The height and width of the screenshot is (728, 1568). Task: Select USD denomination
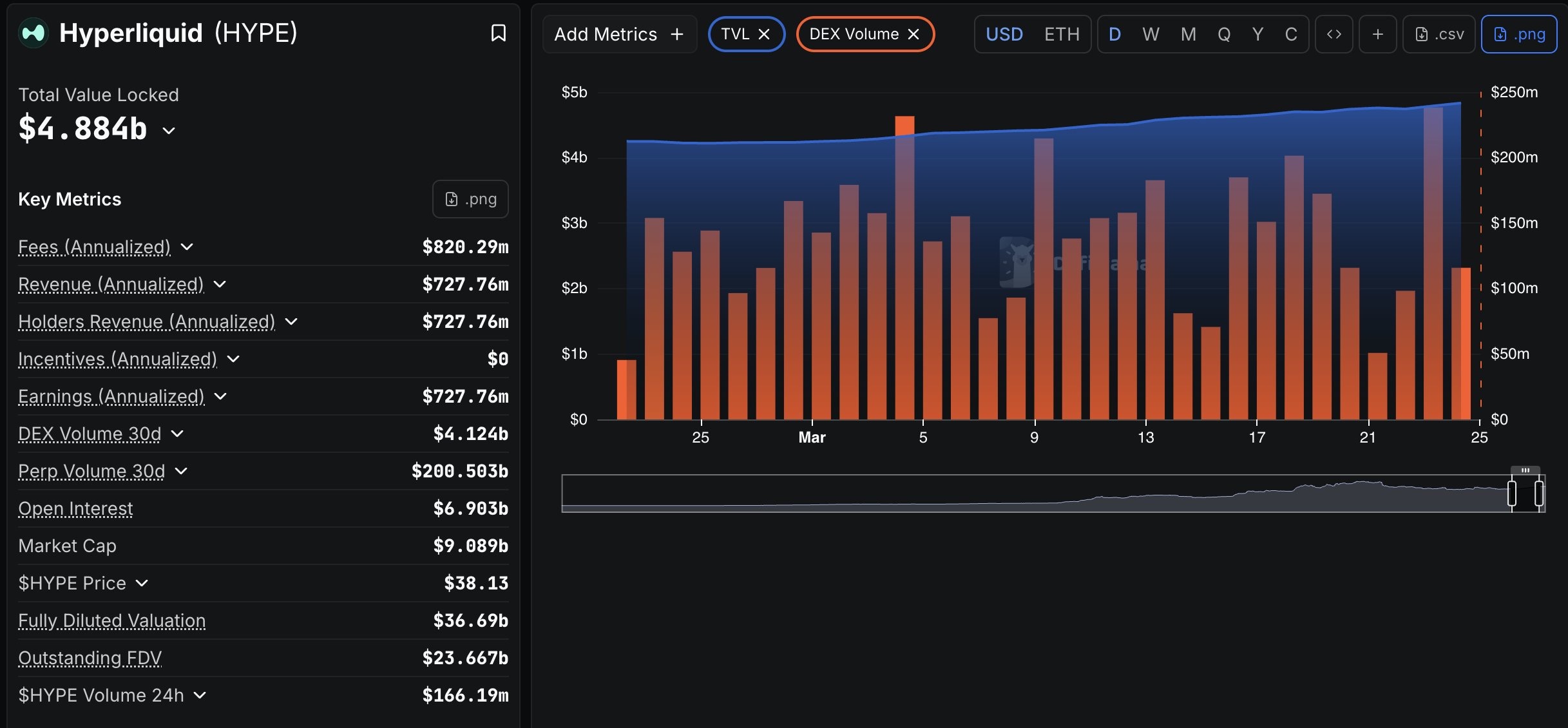(x=1004, y=34)
